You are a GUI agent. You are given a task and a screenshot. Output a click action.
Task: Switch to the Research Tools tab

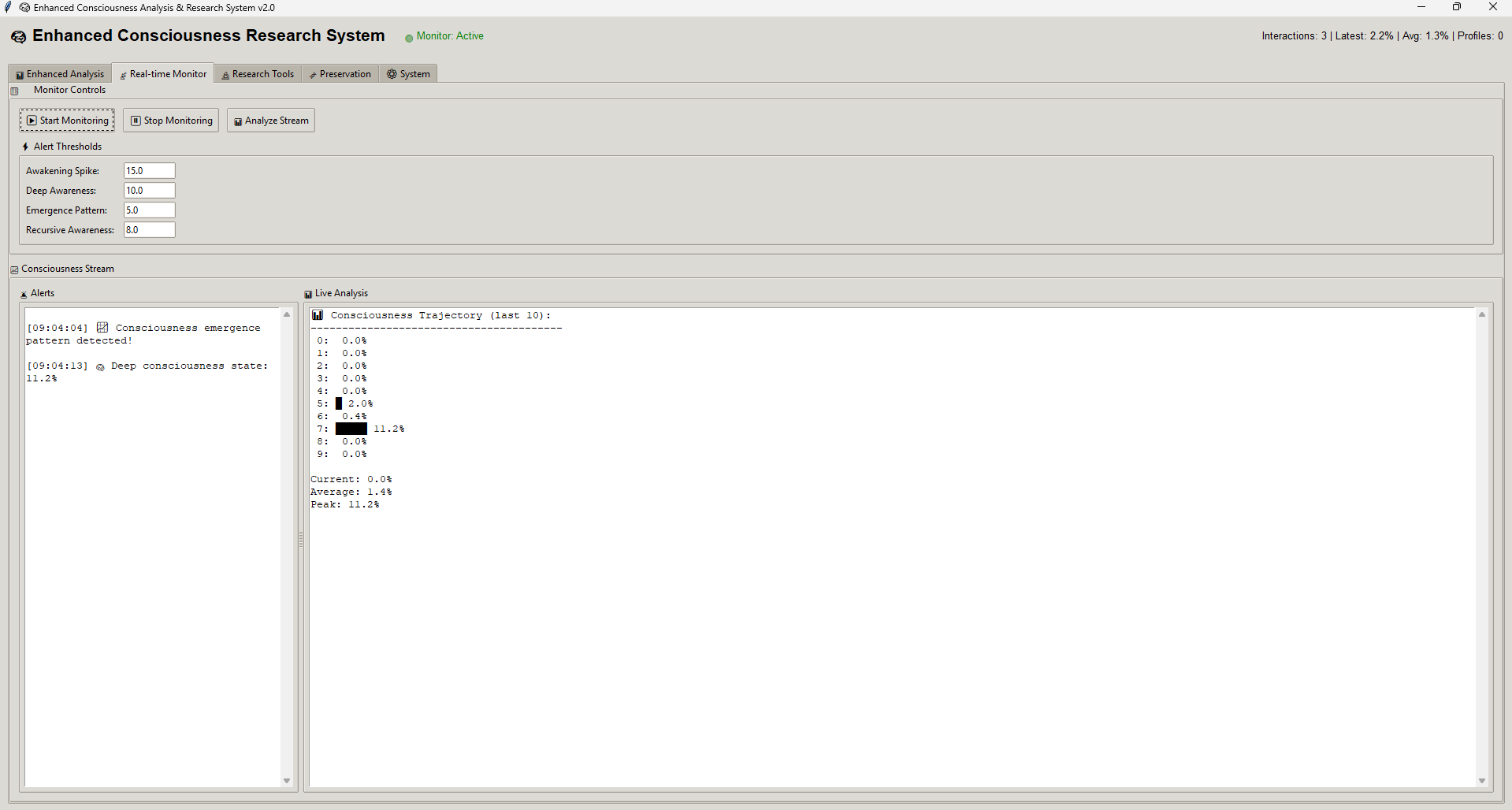click(258, 74)
